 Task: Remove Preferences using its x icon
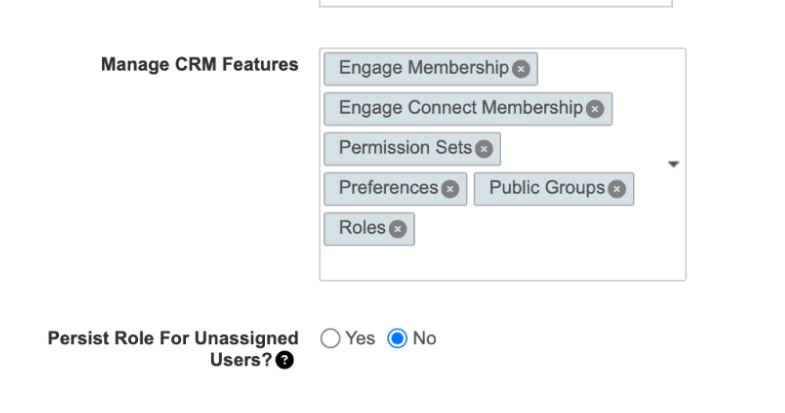coord(450,189)
